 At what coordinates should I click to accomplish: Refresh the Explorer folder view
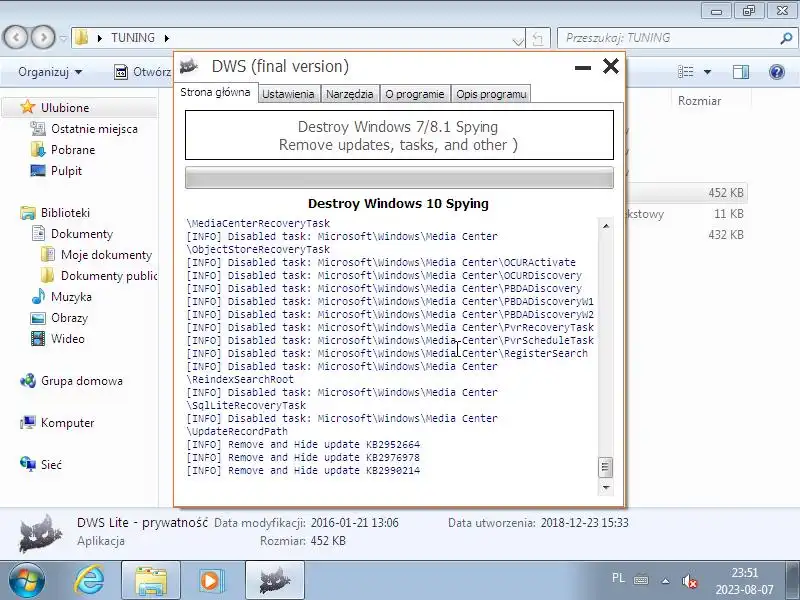tap(538, 38)
